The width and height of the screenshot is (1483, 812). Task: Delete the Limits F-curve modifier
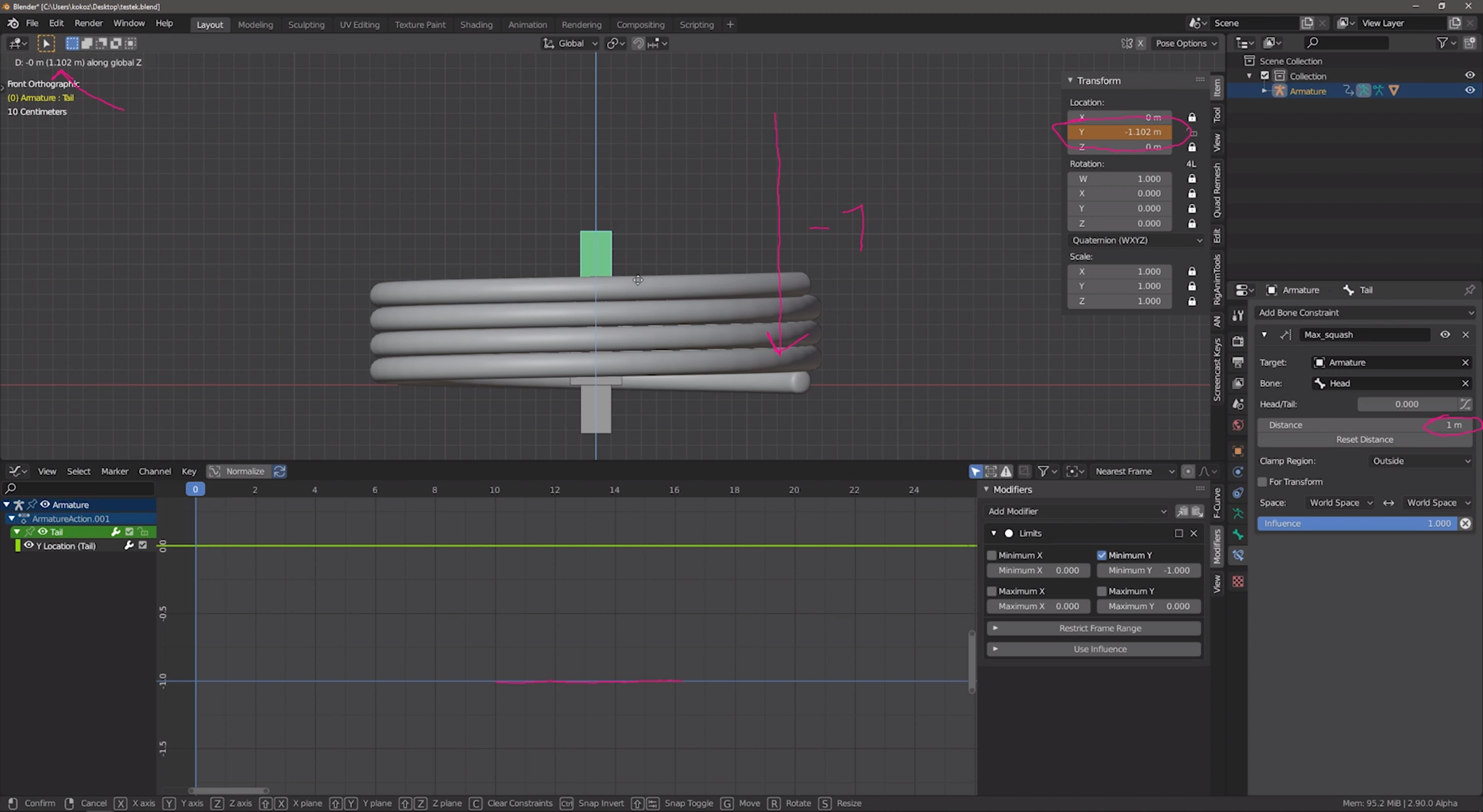(1193, 533)
